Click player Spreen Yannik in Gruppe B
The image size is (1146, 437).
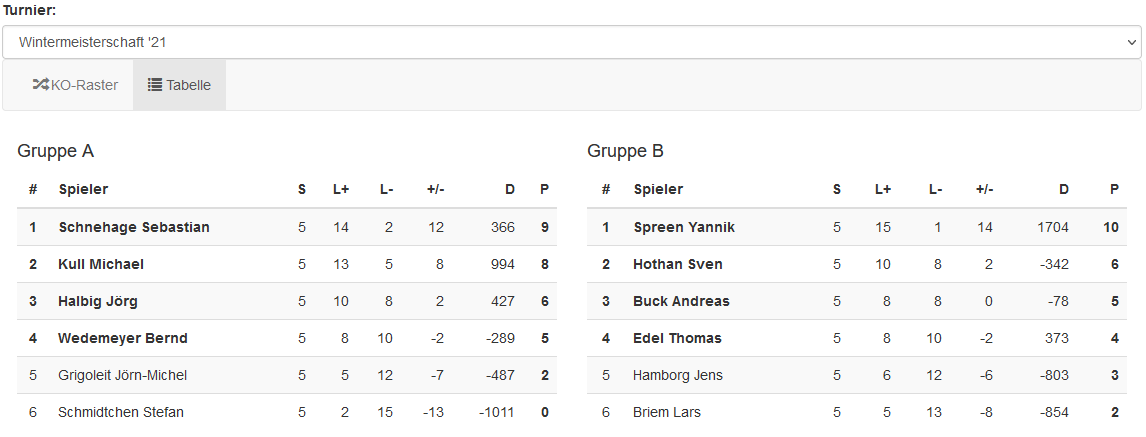pos(684,227)
